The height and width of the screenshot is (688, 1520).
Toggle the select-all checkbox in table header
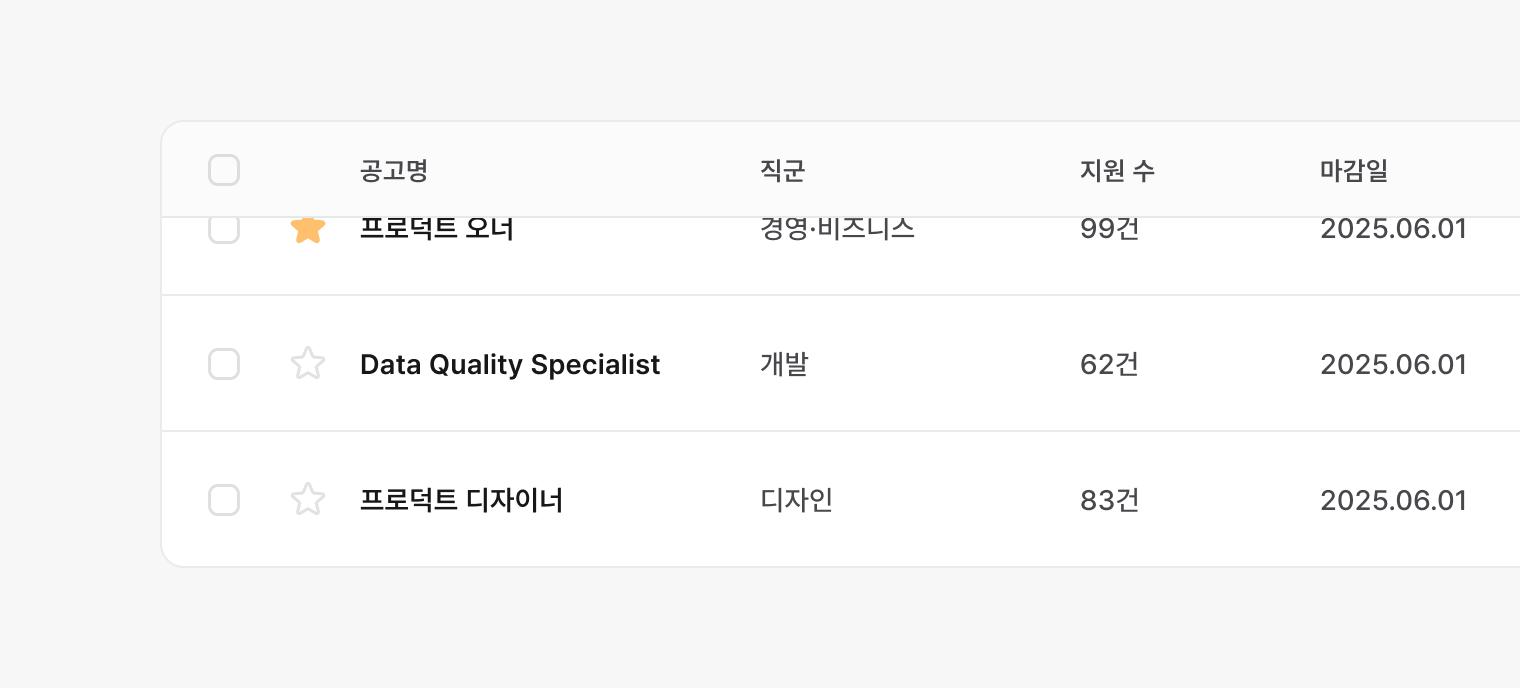tap(224, 170)
